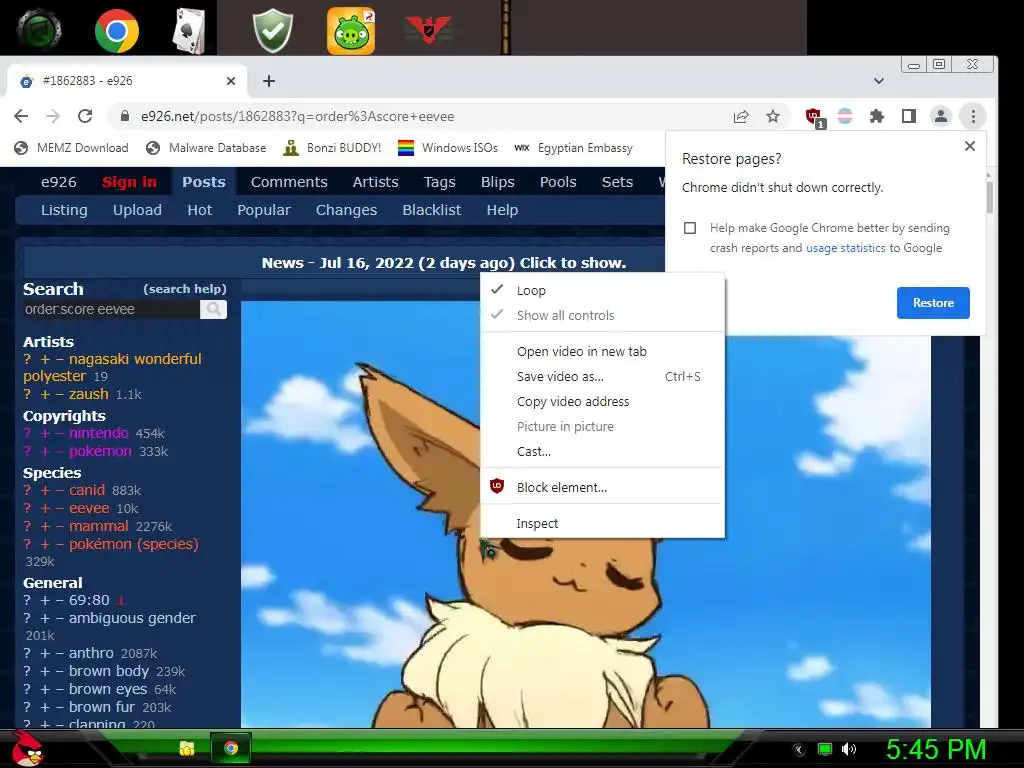
Task: Open the green shield security icon
Action: click(272, 30)
